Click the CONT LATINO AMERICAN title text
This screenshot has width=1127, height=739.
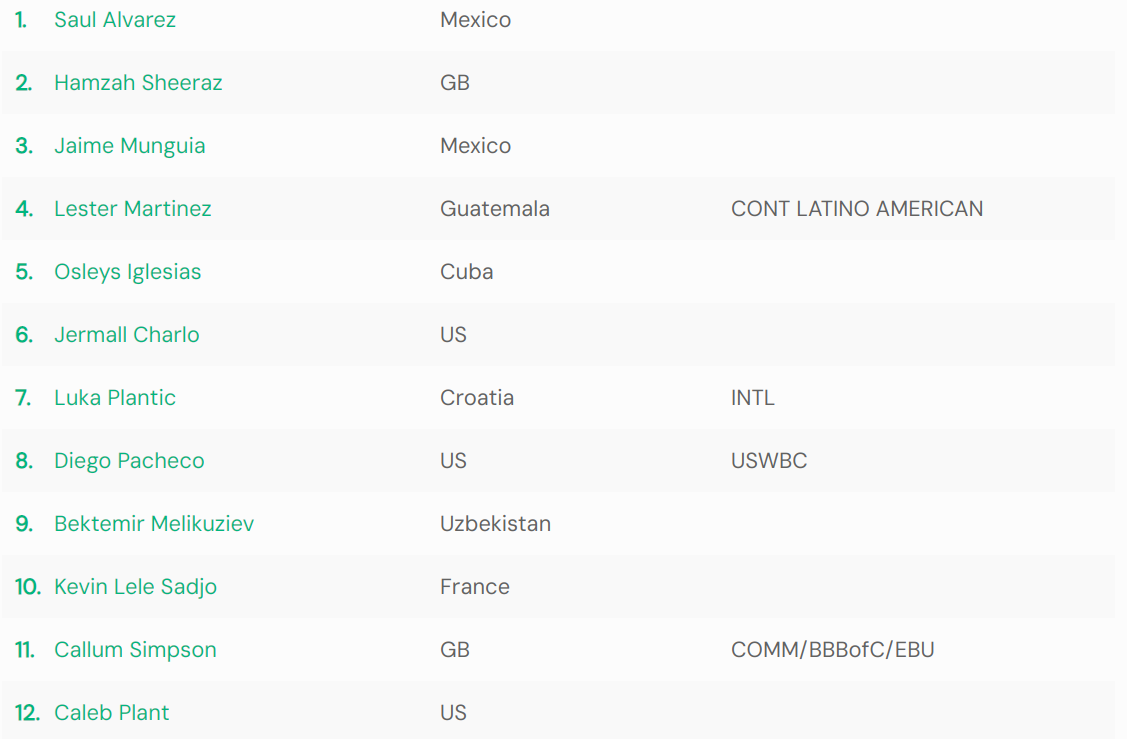pos(857,209)
